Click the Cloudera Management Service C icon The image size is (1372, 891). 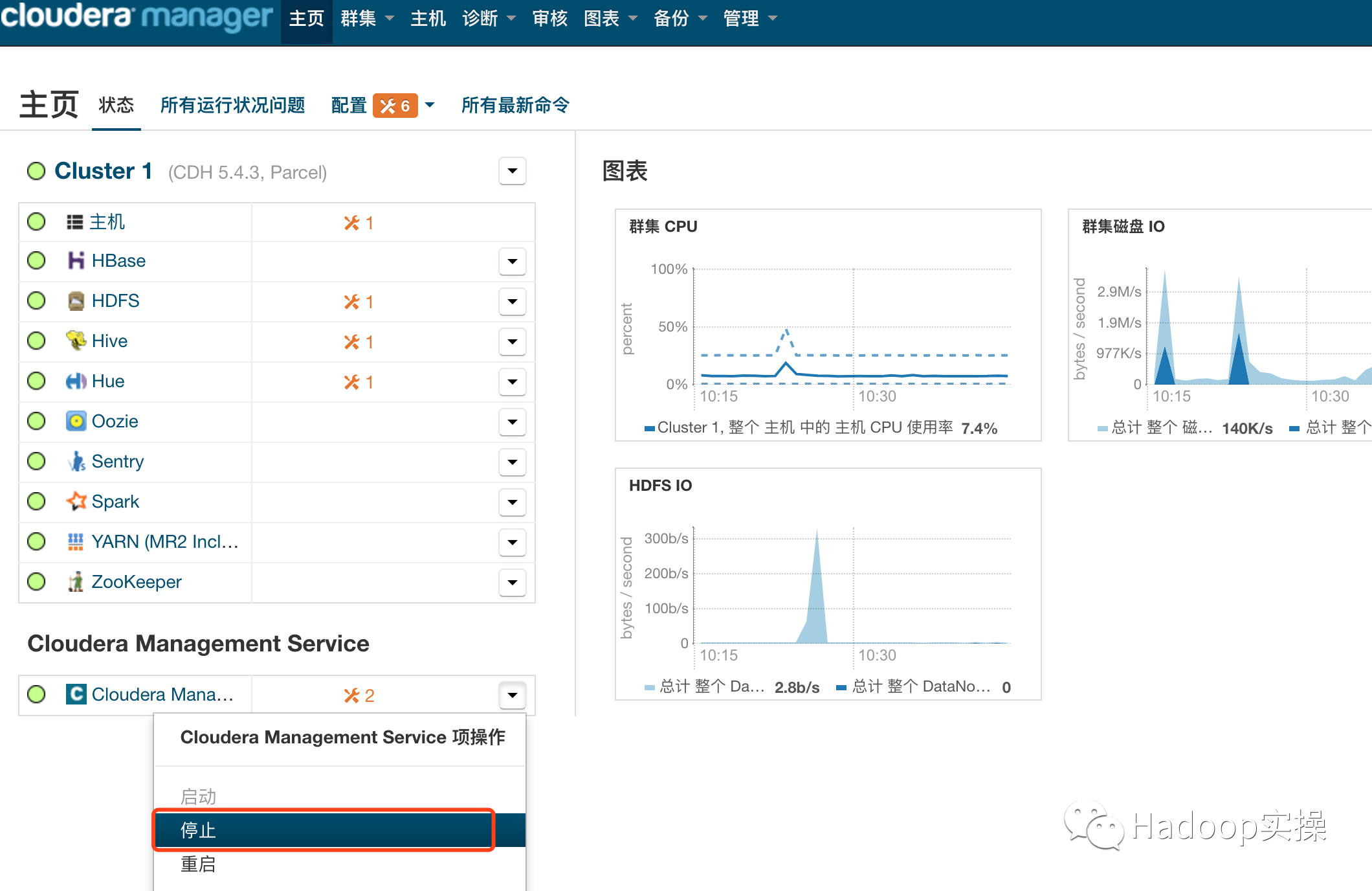click(x=76, y=694)
